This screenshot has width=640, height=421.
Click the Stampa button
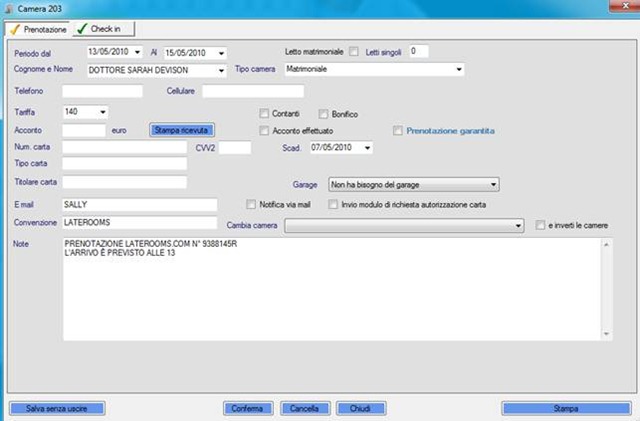[566, 408]
